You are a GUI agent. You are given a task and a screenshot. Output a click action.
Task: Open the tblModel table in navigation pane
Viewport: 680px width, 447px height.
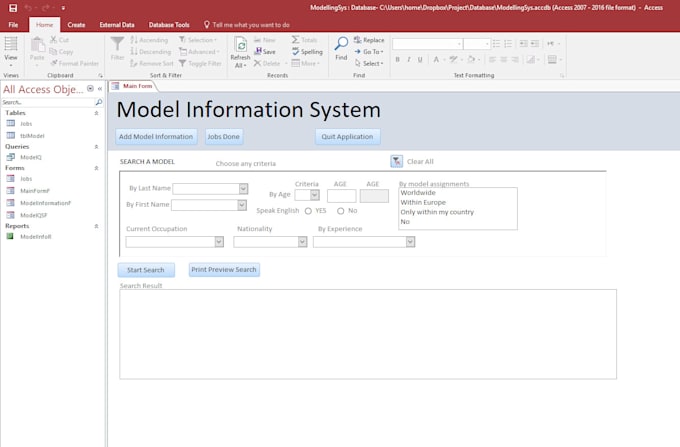tap(32, 136)
